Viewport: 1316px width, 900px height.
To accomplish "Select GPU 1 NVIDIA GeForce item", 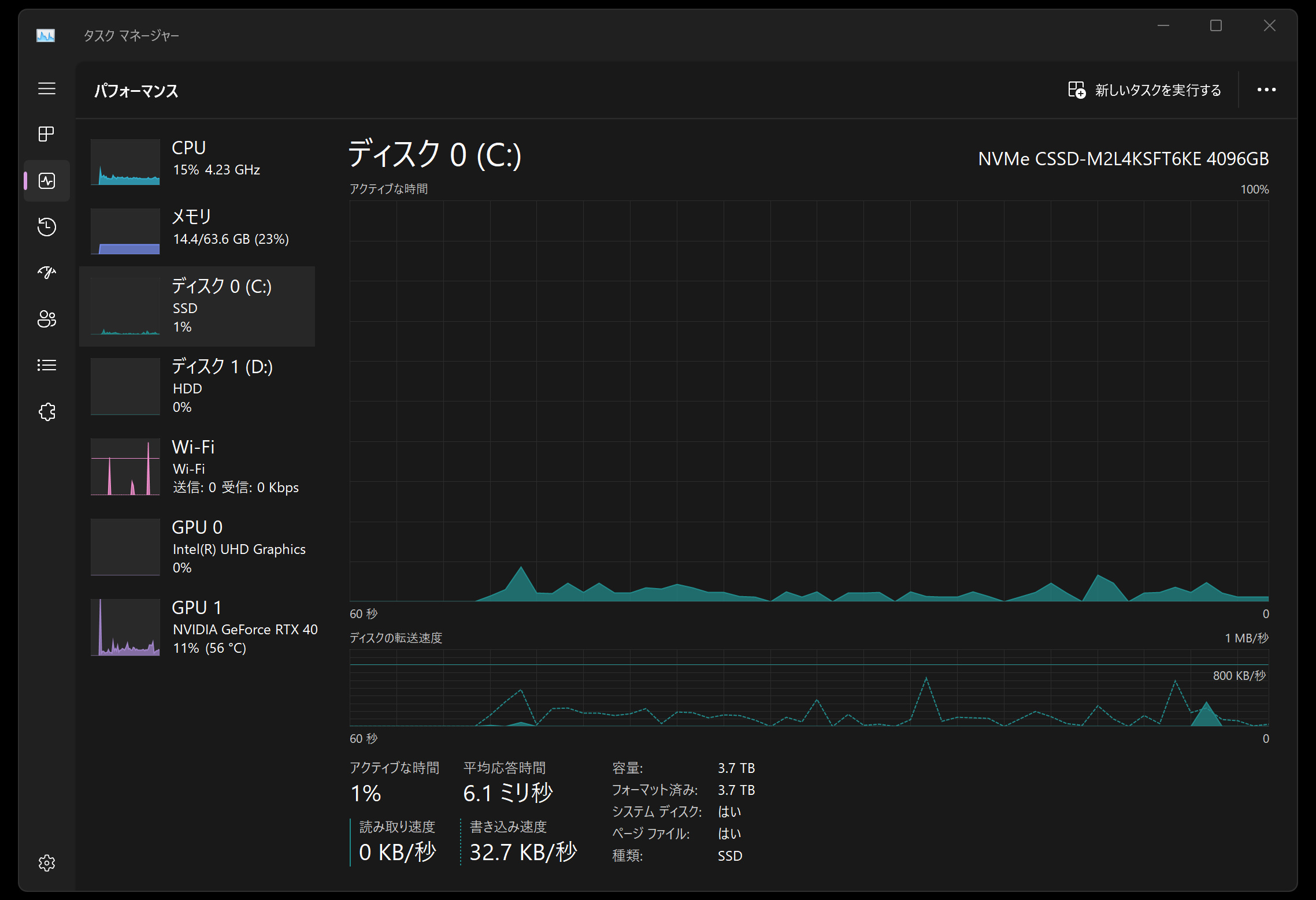I will click(197, 627).
